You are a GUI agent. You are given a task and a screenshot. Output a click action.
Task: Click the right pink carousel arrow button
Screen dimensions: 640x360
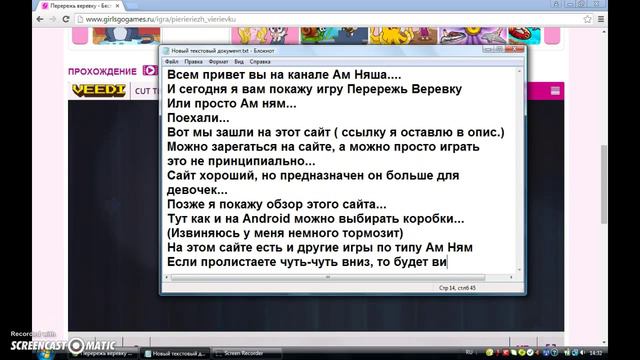tap(552, 36)
